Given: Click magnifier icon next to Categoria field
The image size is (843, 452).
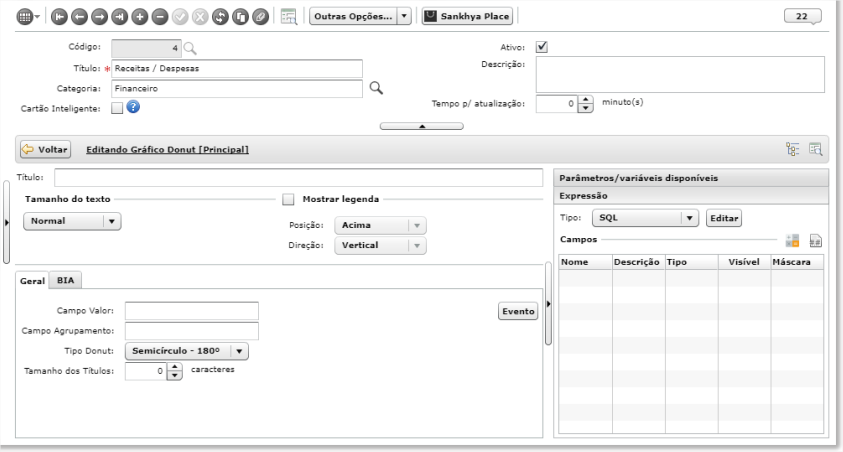Looking at the screenshot, I should point(376,88).
